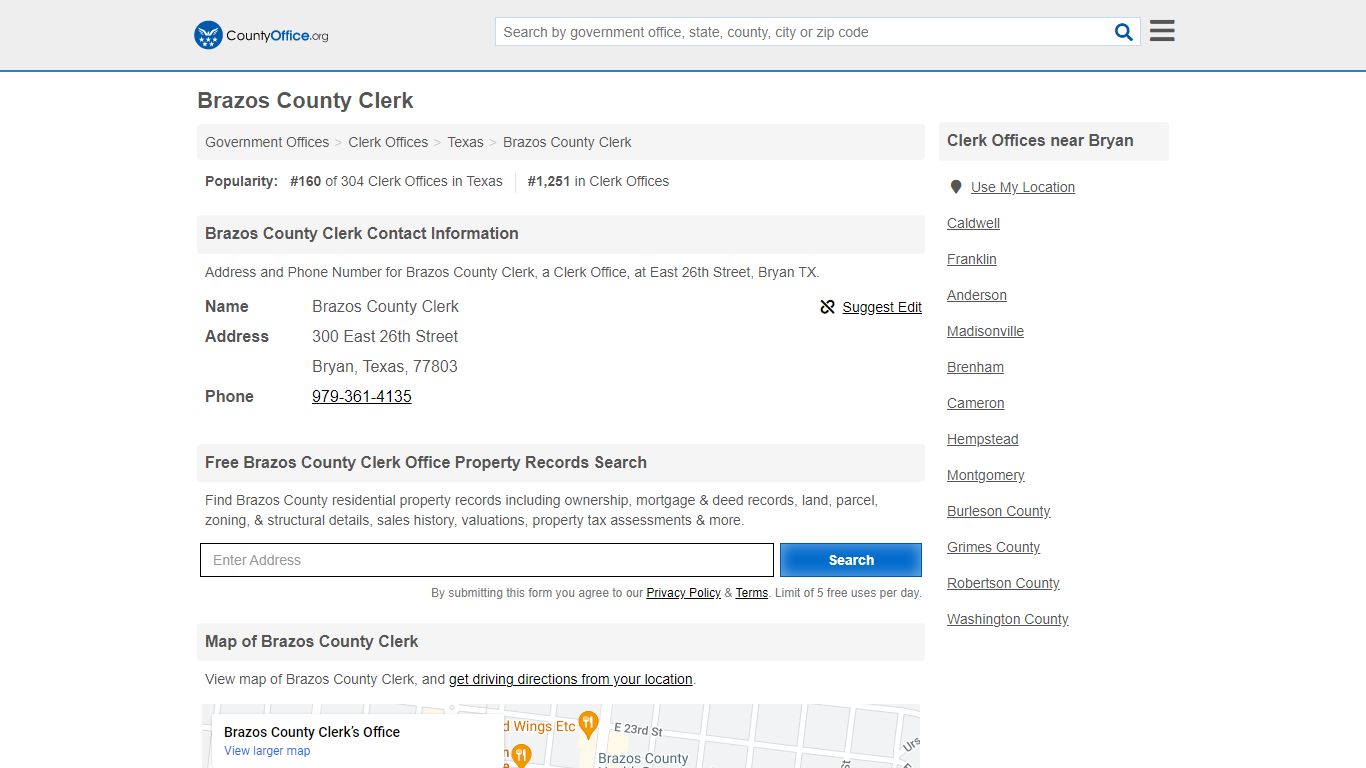Open Franklin clerk office link

pos(972,259)
